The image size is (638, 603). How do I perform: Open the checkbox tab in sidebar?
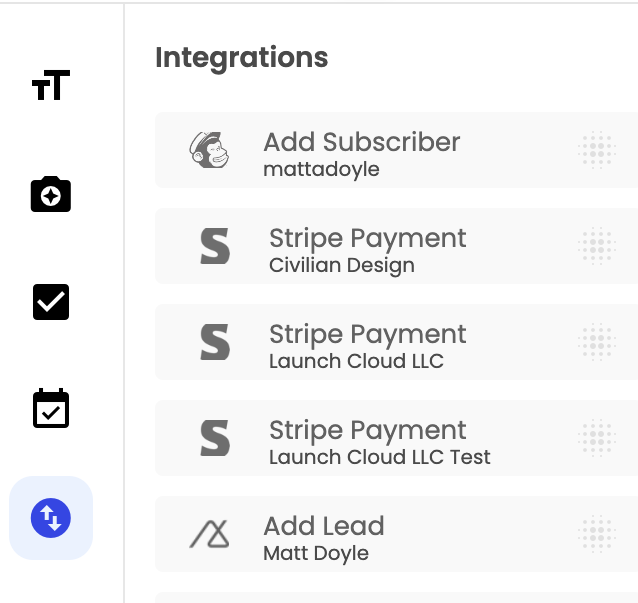tap(51, 302)
